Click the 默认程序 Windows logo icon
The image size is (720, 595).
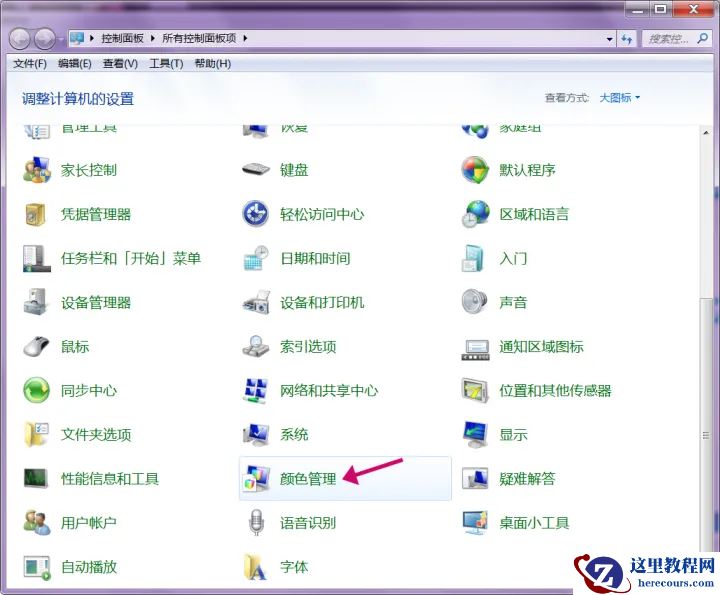point(475,169)
